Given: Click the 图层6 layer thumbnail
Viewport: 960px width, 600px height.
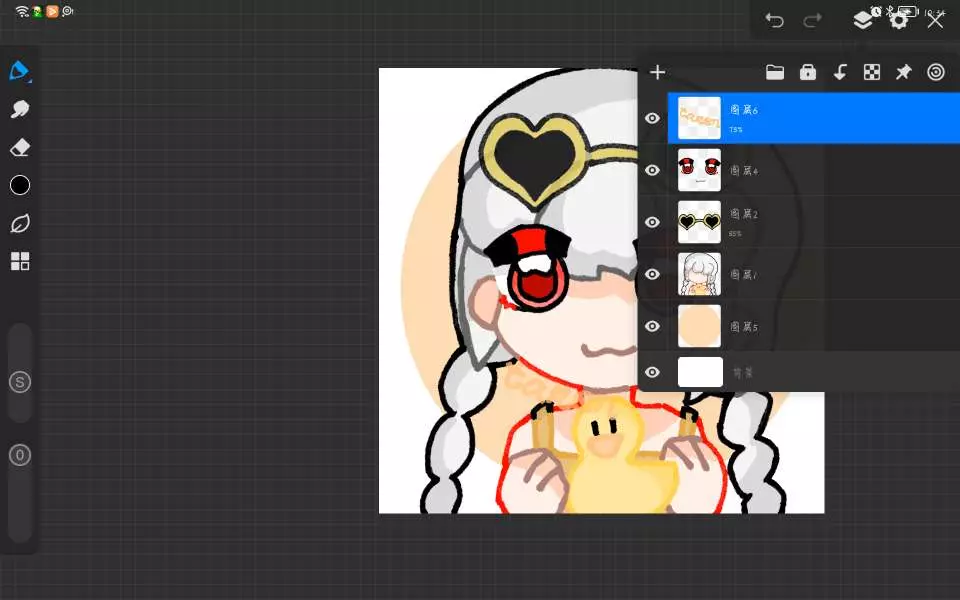Looking at the screenshot, I should [x=699, y=118].
